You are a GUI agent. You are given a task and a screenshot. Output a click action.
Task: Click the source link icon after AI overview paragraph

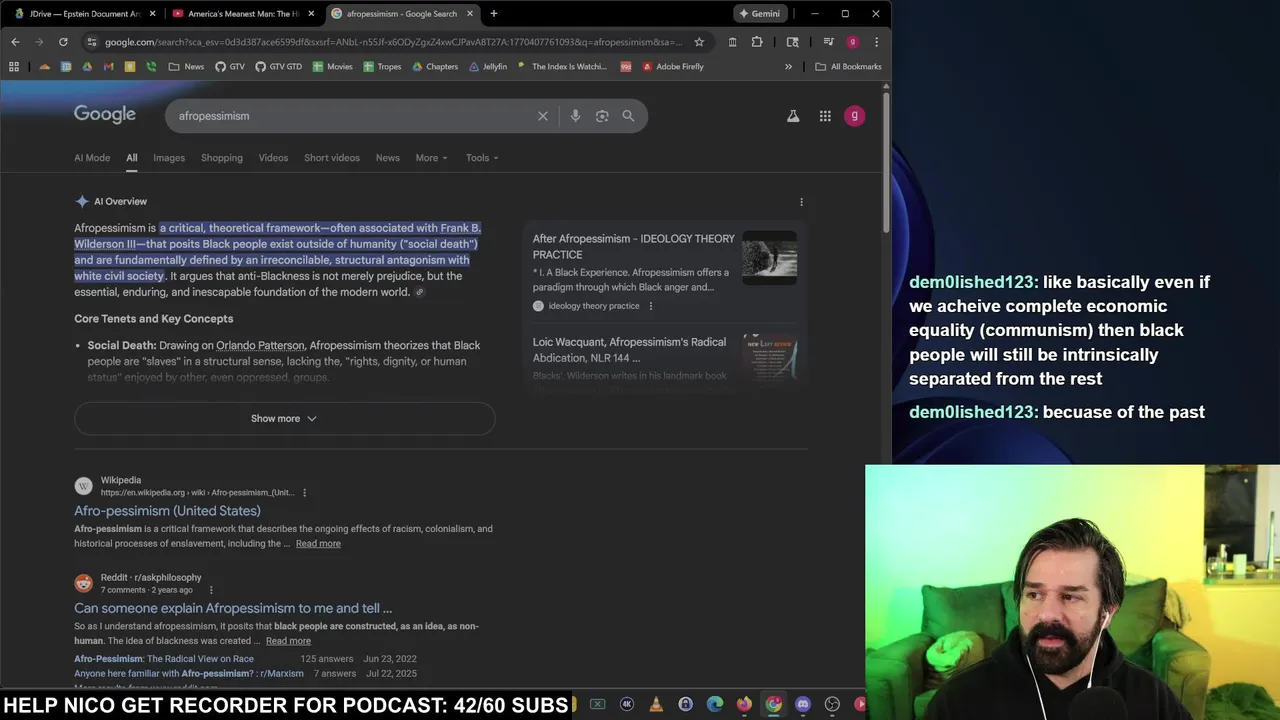pyautogui.click(x=420, y=293)
